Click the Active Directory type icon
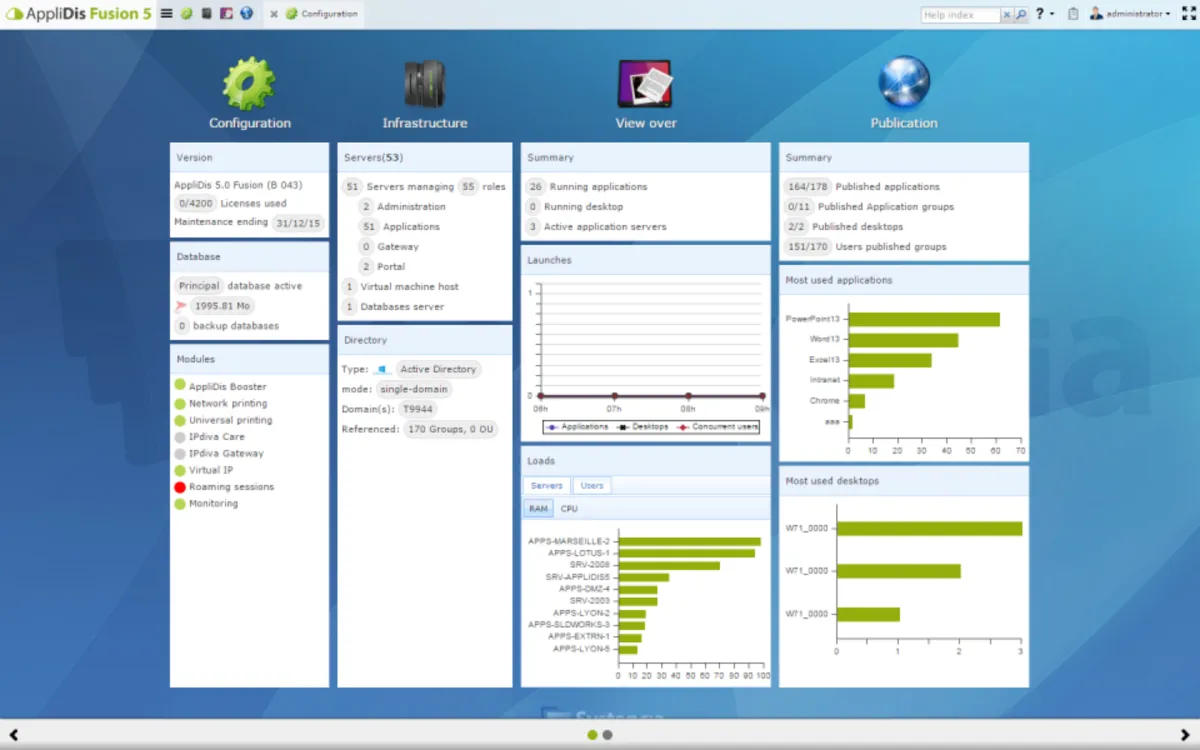1200x750 pixels. pyautogui.click(x=382, y=370)
